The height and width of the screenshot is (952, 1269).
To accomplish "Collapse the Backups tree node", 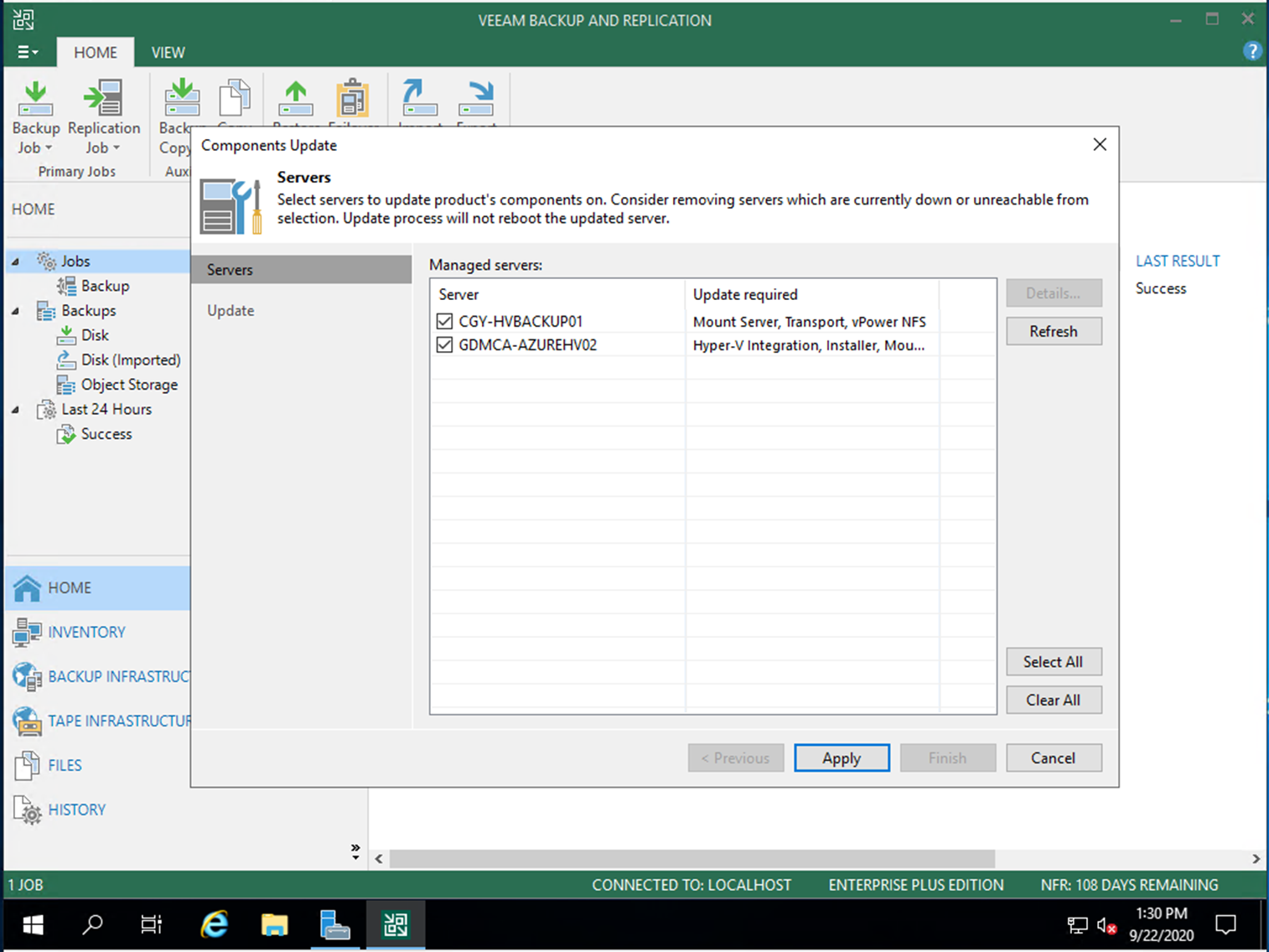I will [x=15, y=311].
